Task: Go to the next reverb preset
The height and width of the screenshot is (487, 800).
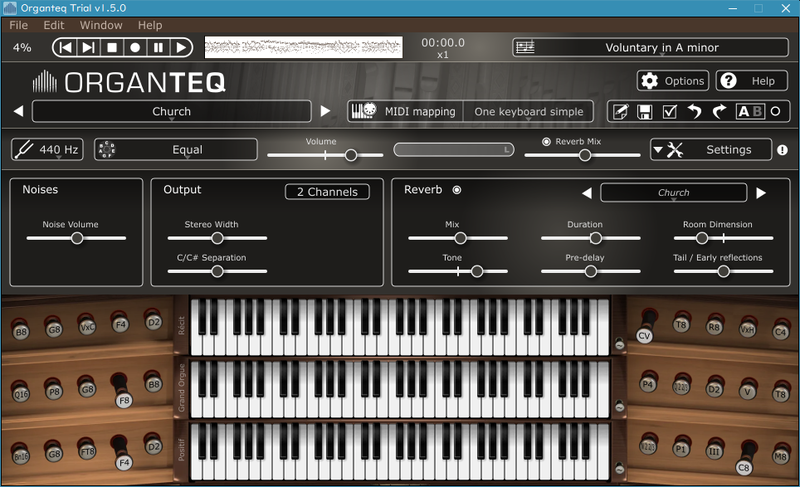Action: [x=761, y=193]
